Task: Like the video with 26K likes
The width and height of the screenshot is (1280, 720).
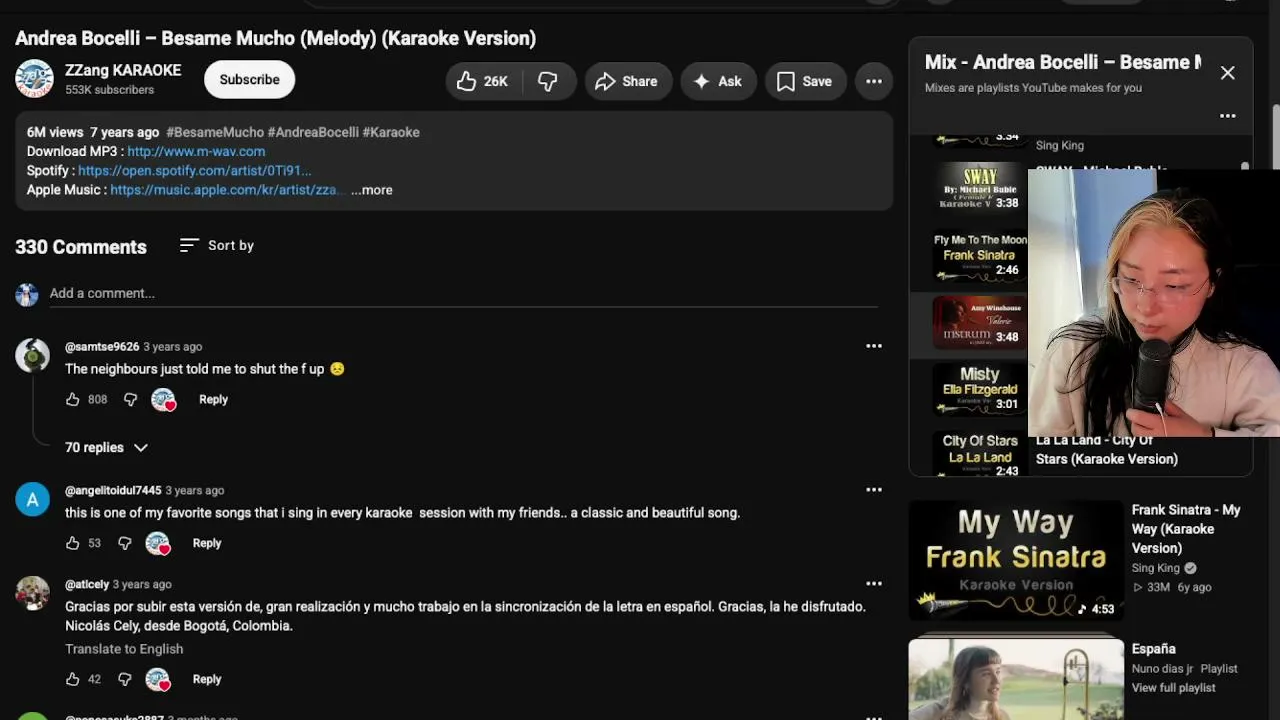Action: 482,82
